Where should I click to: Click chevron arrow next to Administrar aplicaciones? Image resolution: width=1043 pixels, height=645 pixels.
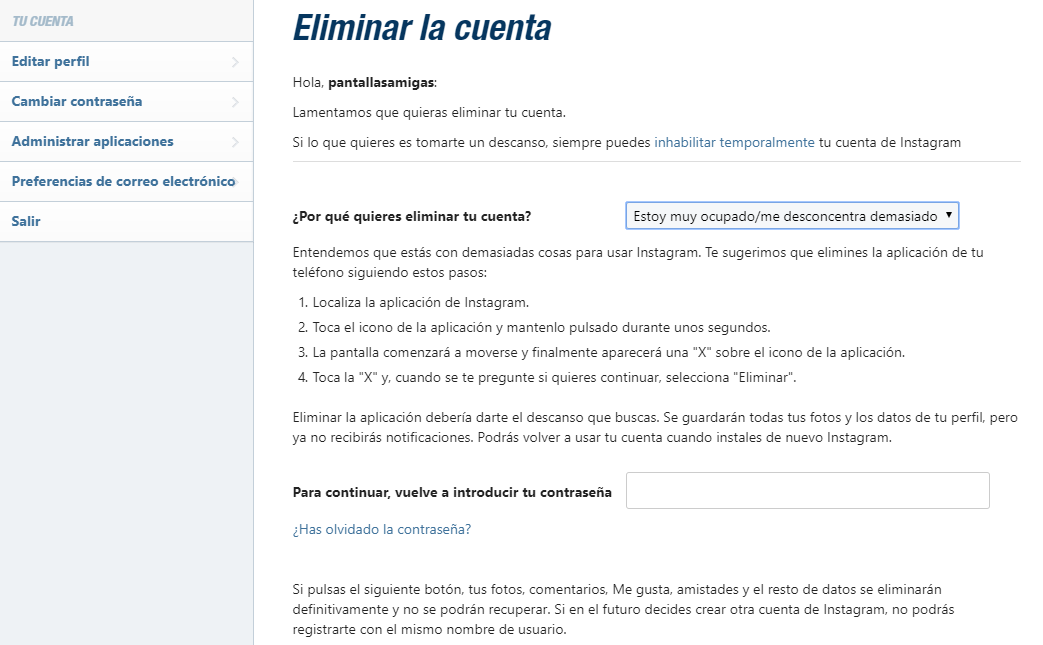click(235, 142)
